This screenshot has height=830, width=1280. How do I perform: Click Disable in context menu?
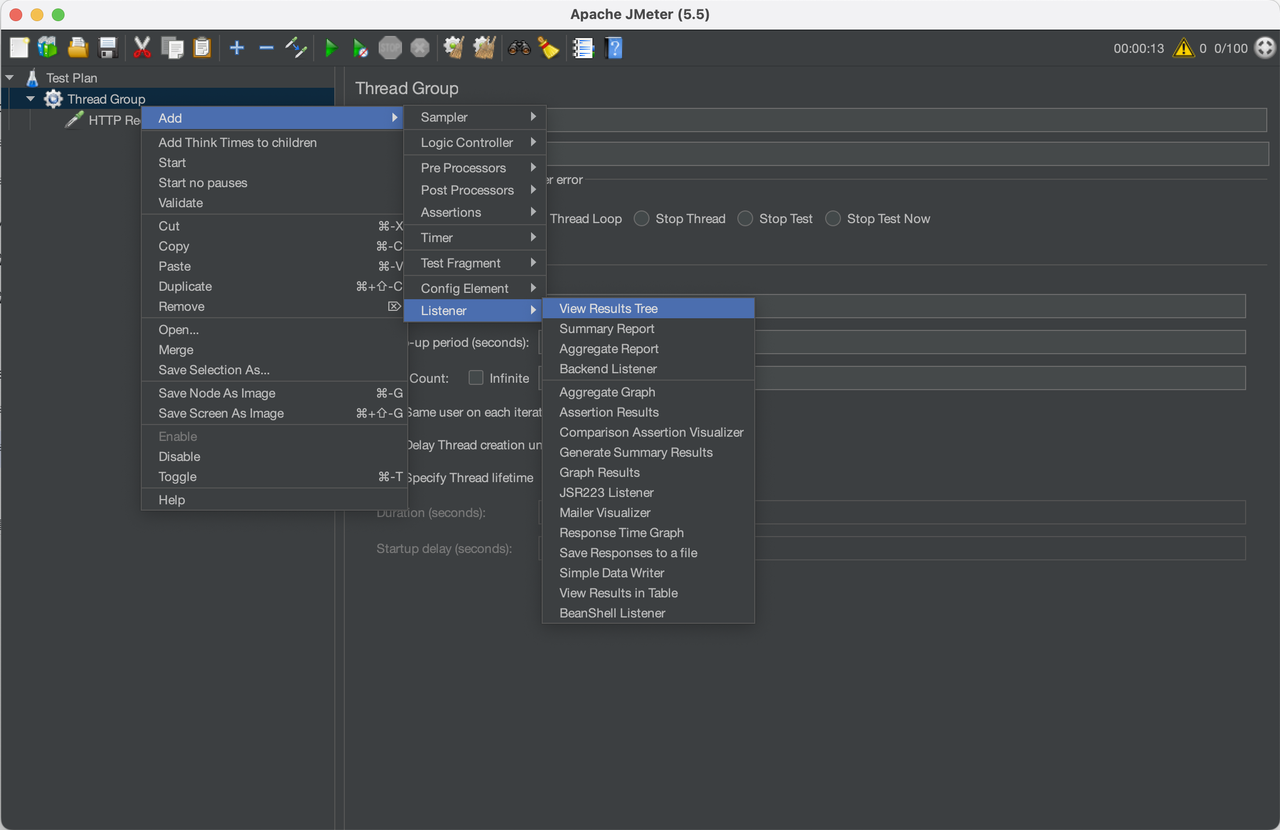pos(273,456)
